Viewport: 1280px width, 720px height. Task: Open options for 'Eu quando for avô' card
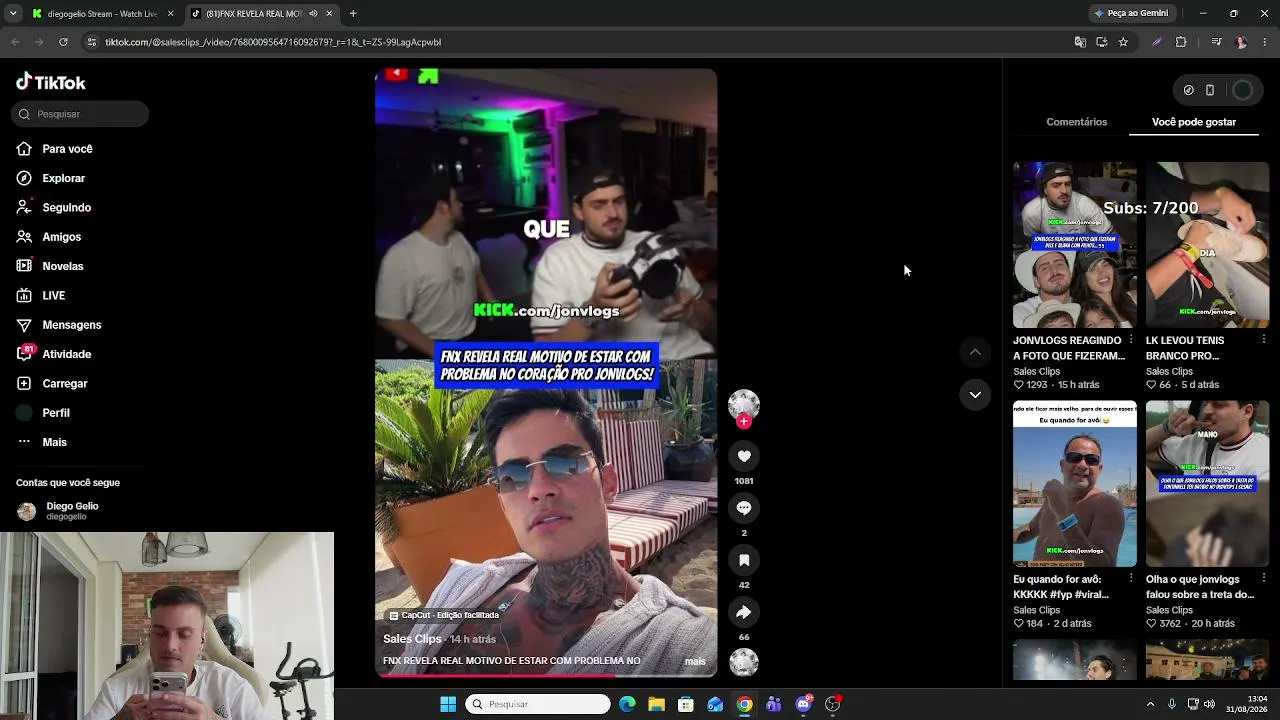(x=1131, y=579)
